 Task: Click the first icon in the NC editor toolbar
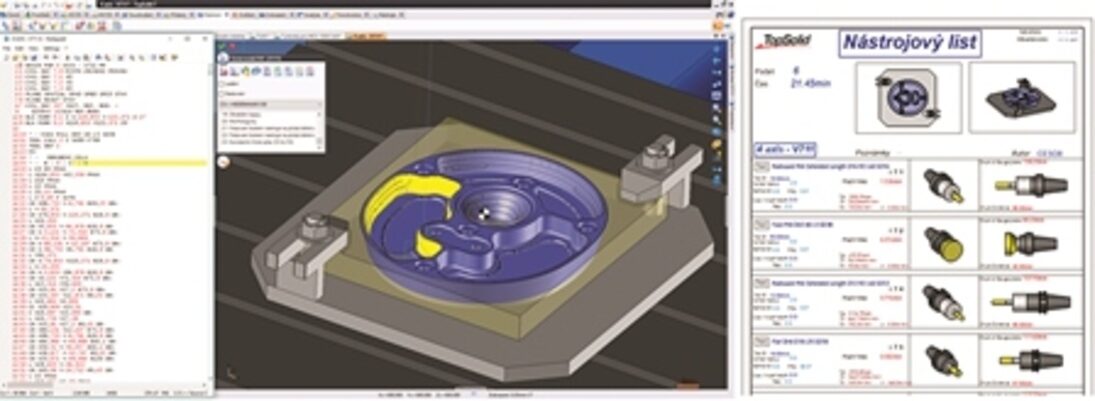[x=6, y=56]
